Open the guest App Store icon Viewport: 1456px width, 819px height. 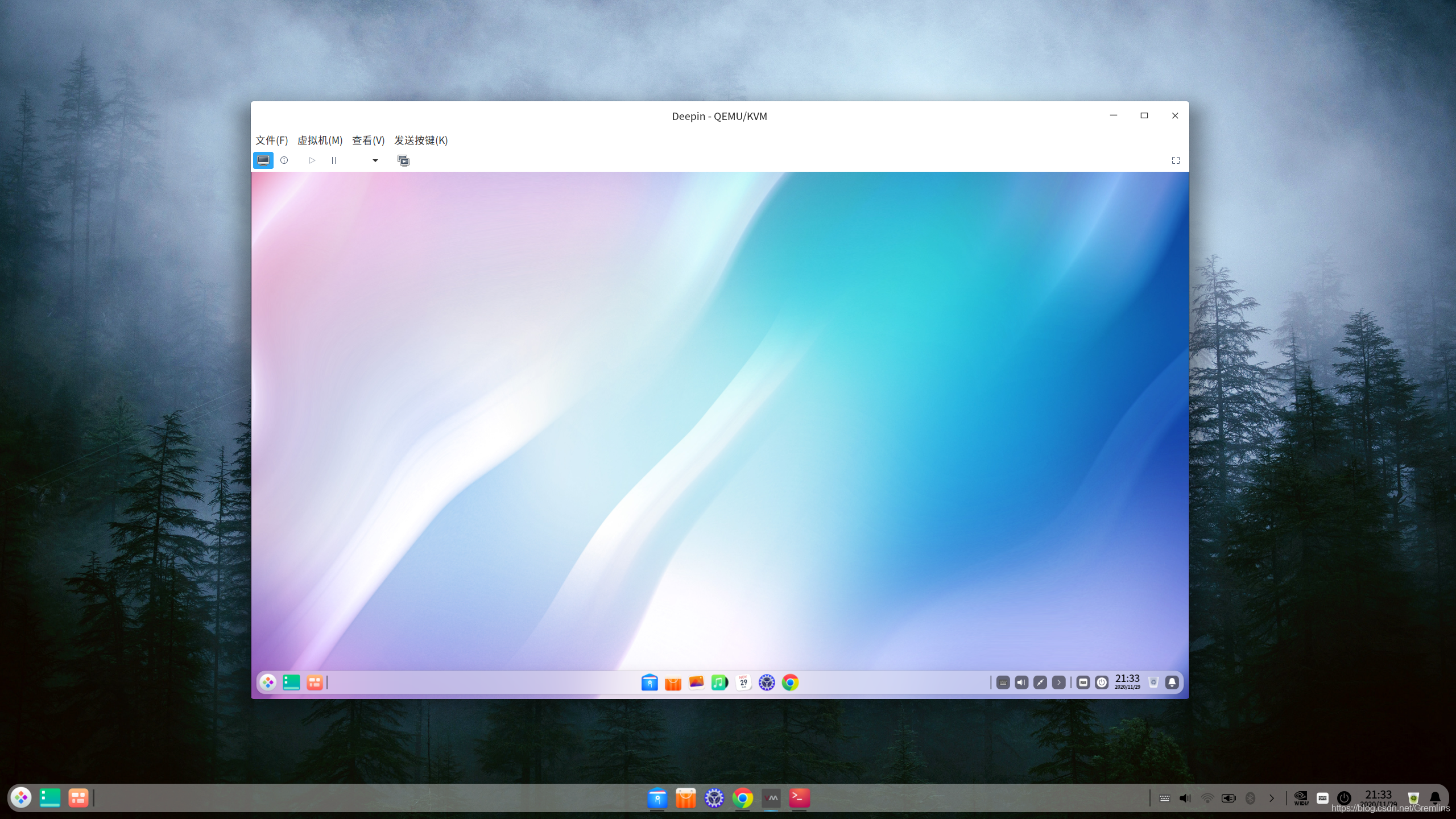[673, 682]
